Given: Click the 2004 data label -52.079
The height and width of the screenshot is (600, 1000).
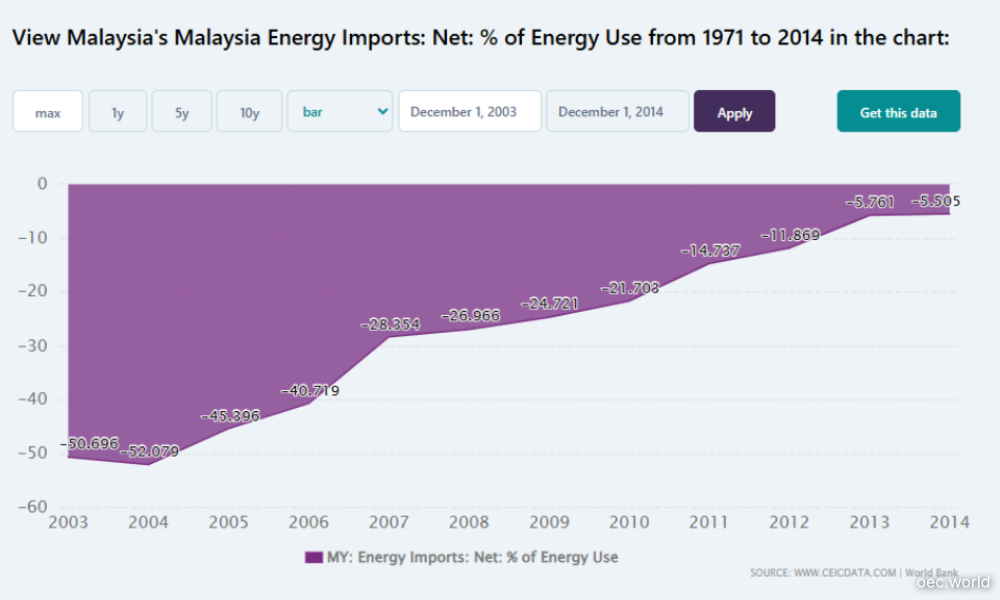Looking at the screenshot, I should [149, 452].
